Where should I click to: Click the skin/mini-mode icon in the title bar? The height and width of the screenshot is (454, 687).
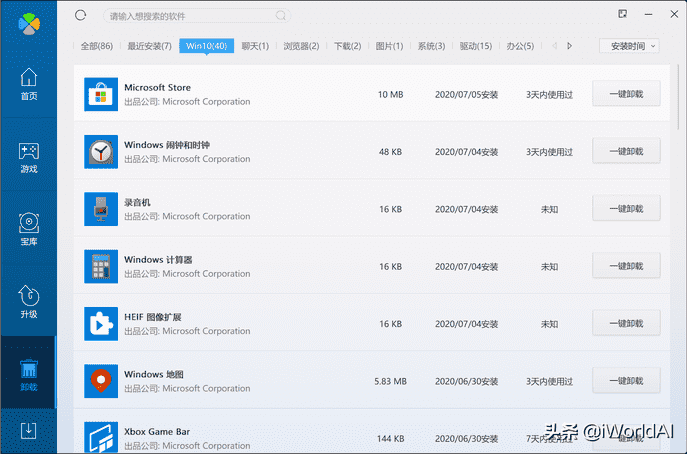coord(623,14)
